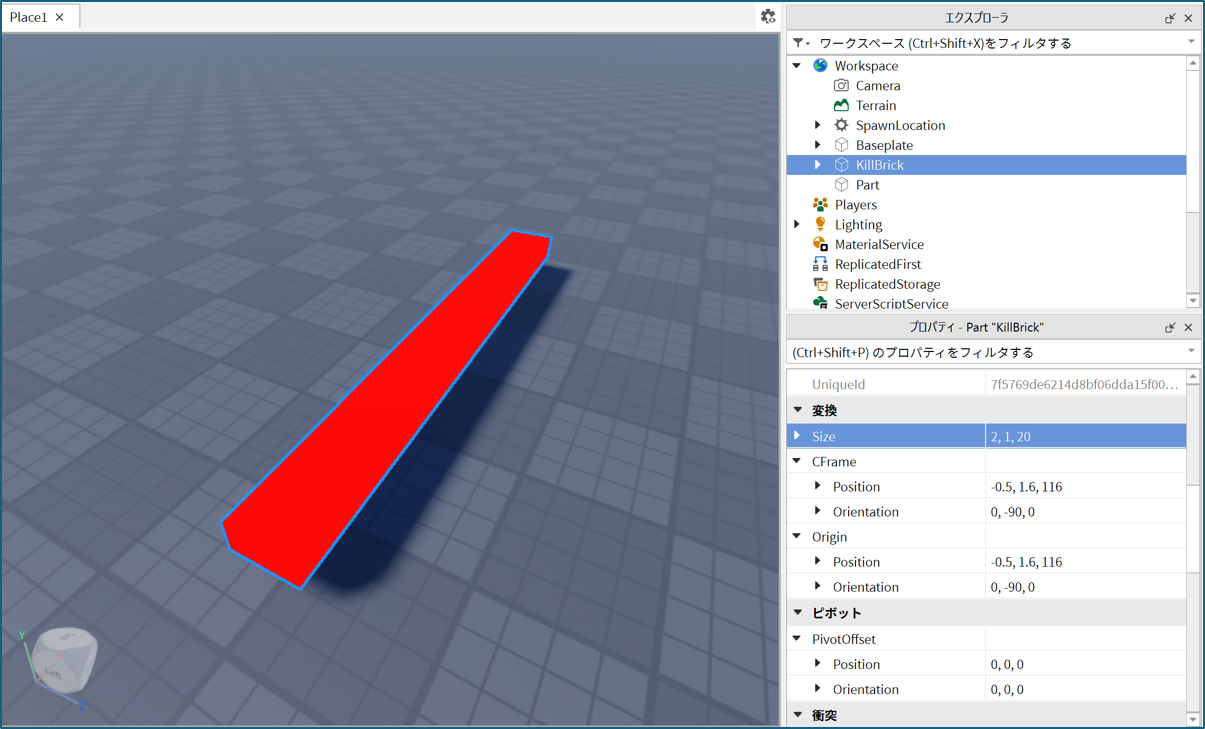Click the Lighting bulb icon

(x=820, y=224)
